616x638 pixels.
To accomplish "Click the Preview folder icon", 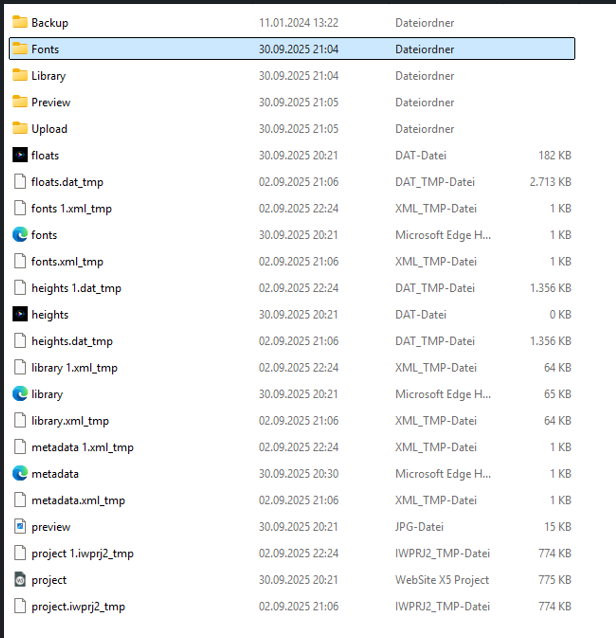I will point(20,102).
